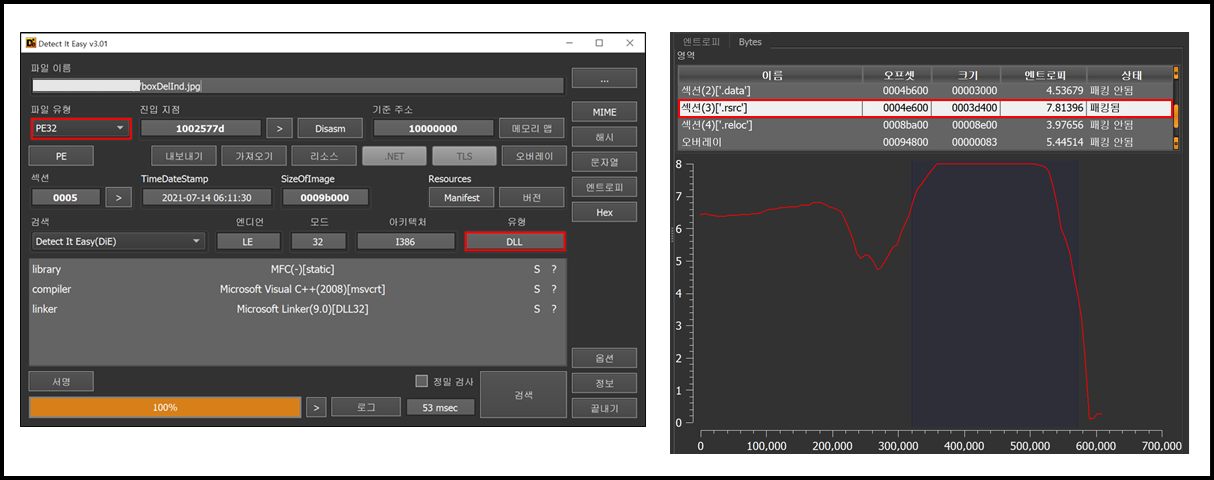
Task: Click the Disasm button
Action: [x=329, y=128]
